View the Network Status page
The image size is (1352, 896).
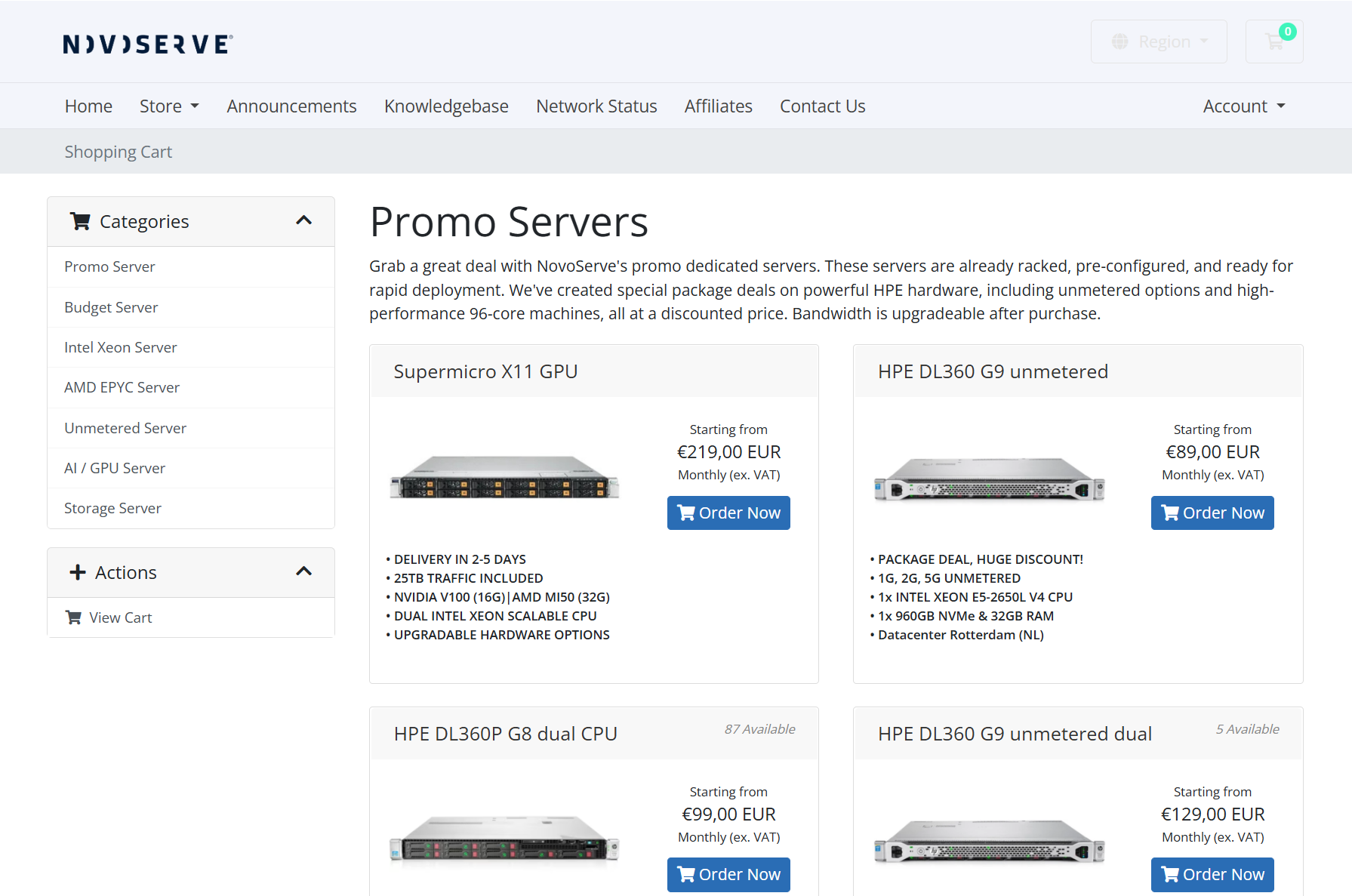click(x=596, y=106)
